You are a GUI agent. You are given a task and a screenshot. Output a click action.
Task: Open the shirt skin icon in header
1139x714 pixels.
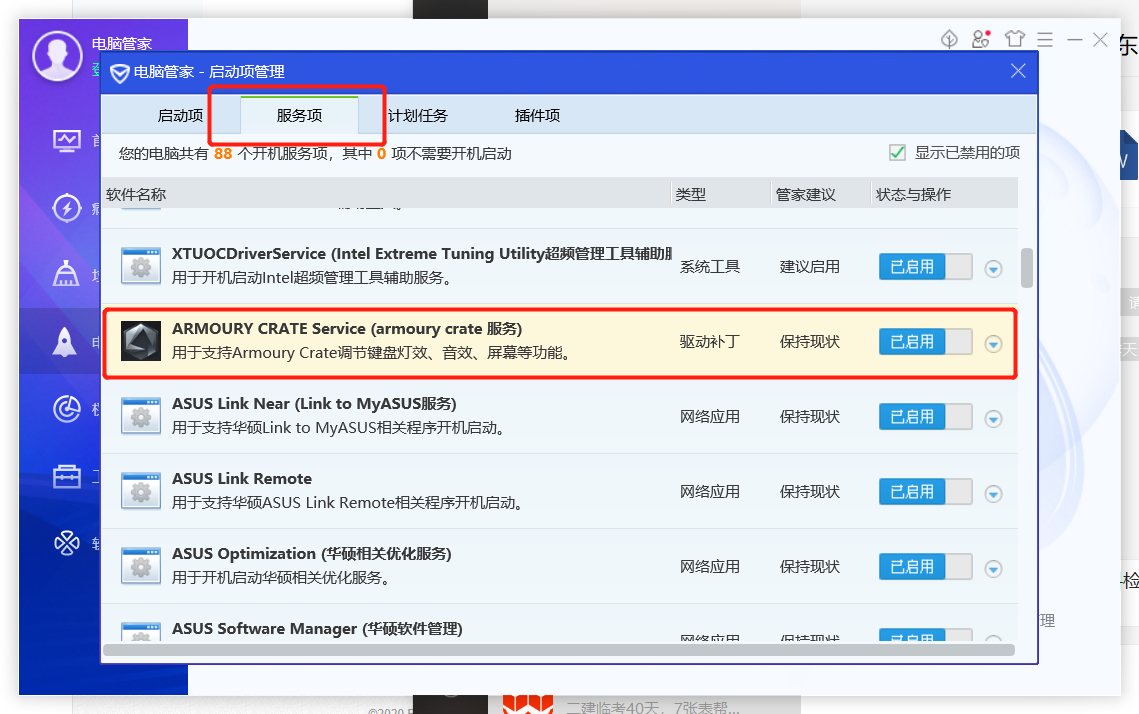click(x=1015, y=38)
